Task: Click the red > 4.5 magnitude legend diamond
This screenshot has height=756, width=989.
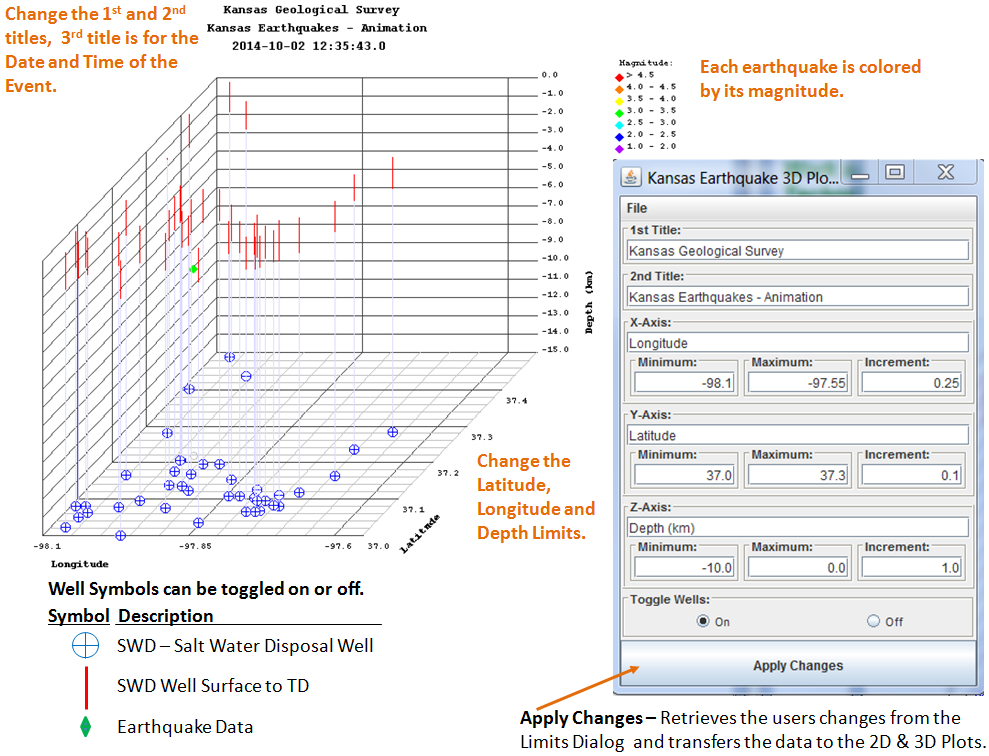Action: point(619,78)
